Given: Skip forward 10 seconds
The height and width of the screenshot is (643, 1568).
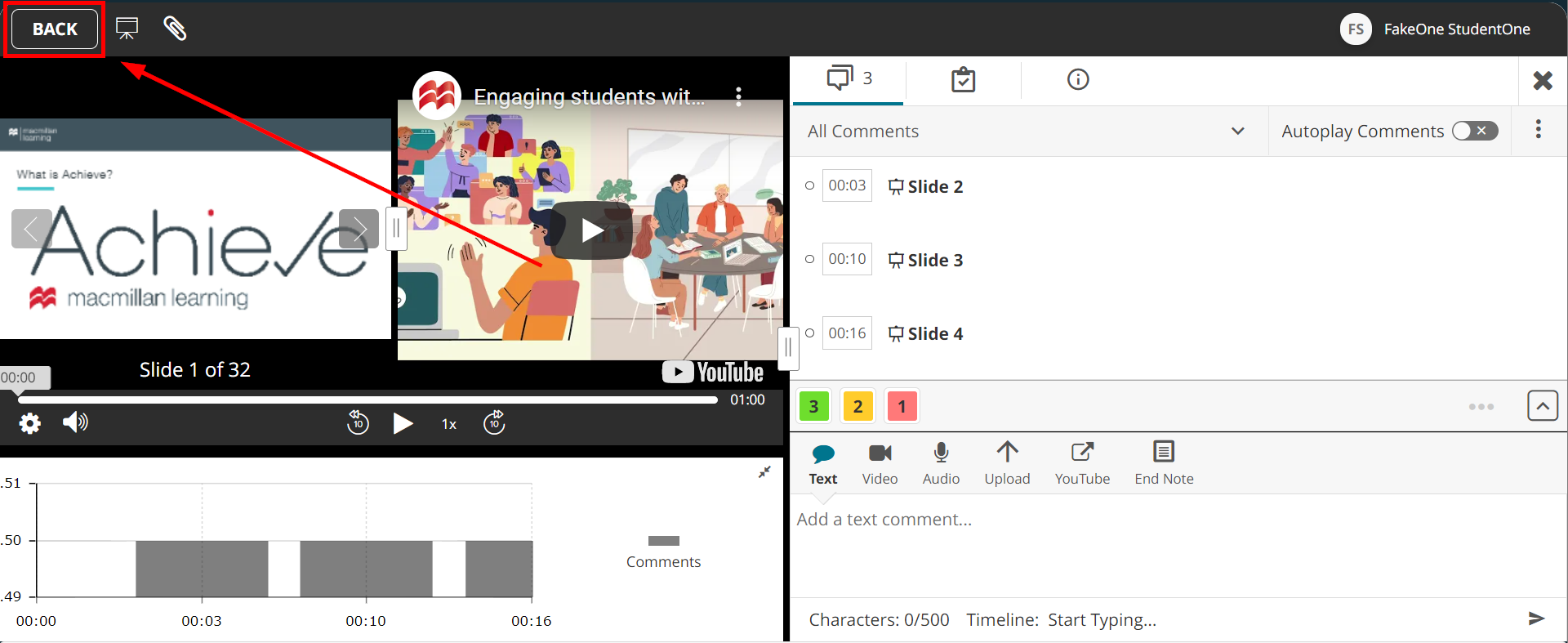Looking at the screenshot, I should pos(494,422).
